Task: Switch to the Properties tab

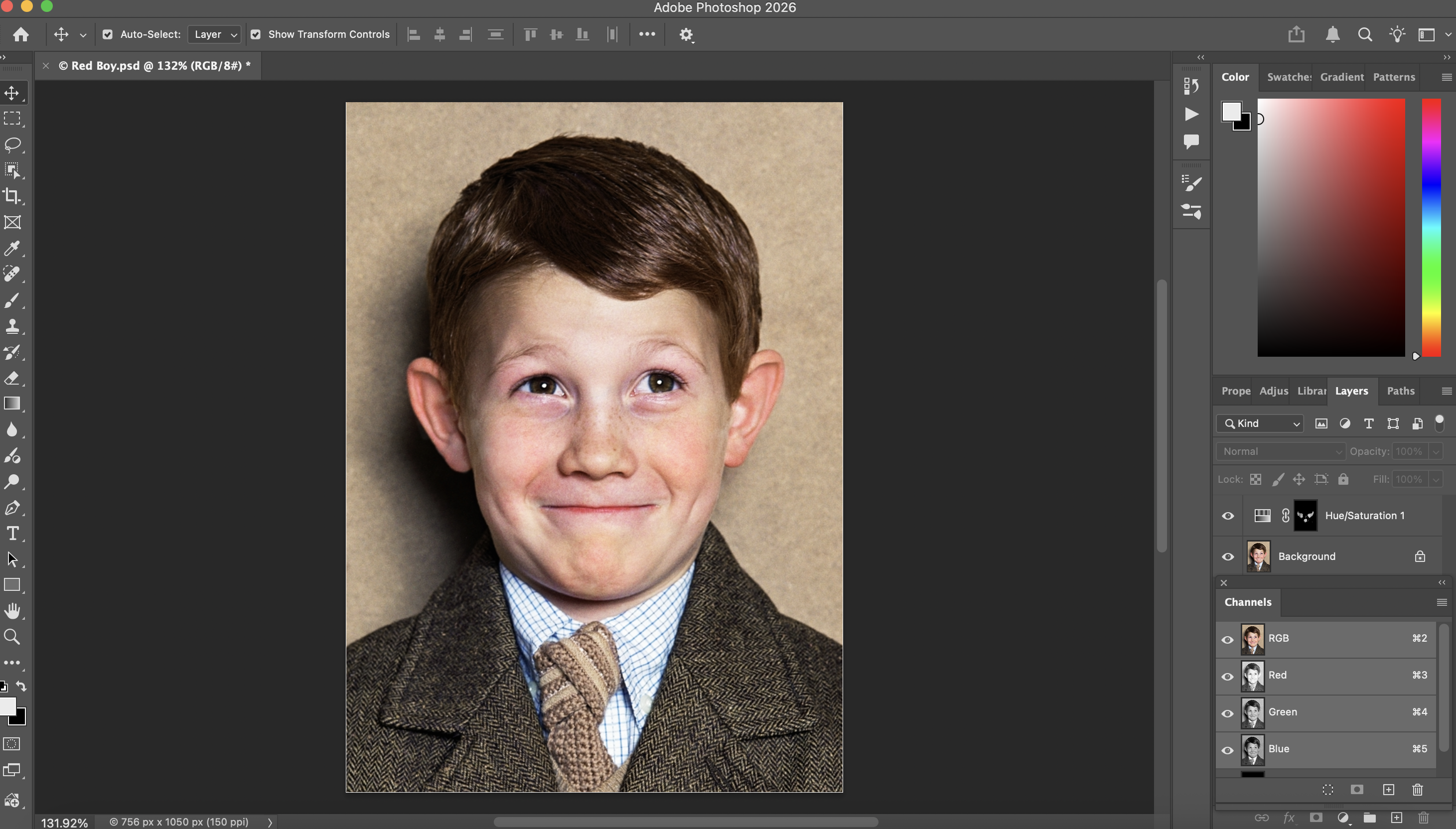Action: pyautogui.click(x=1236, y=391)
